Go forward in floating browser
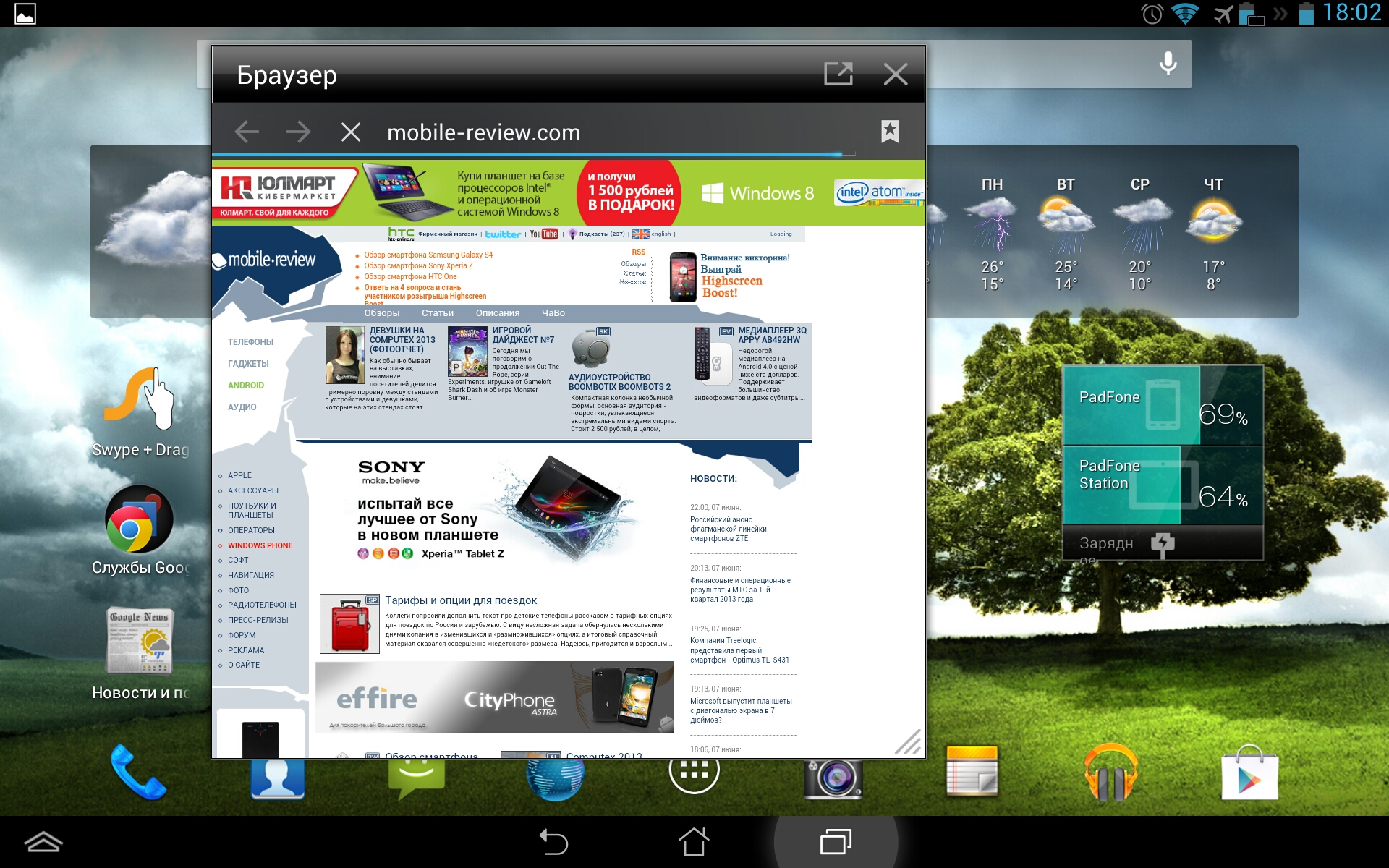The image size is (1389, 868). pyautogui.click(x=298, y=132)
